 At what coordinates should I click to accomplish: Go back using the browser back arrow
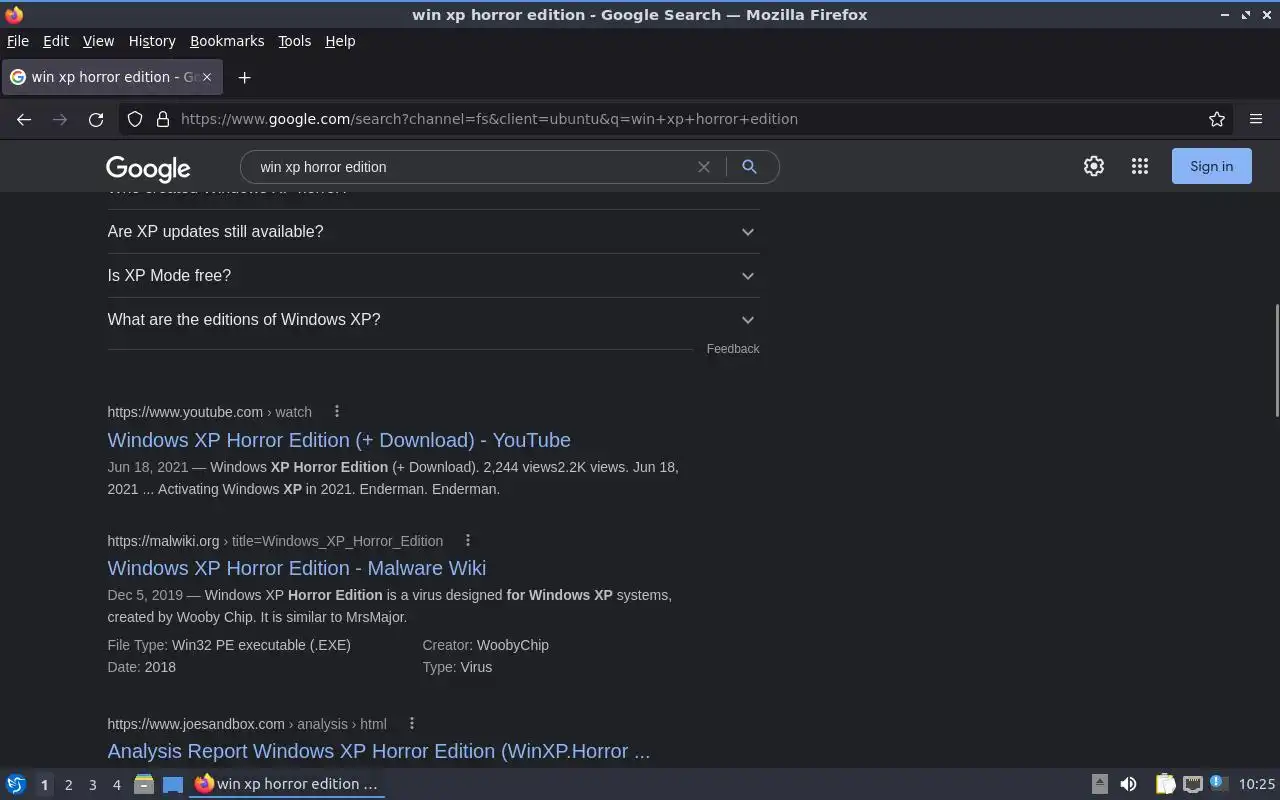(x=24, y=119)
